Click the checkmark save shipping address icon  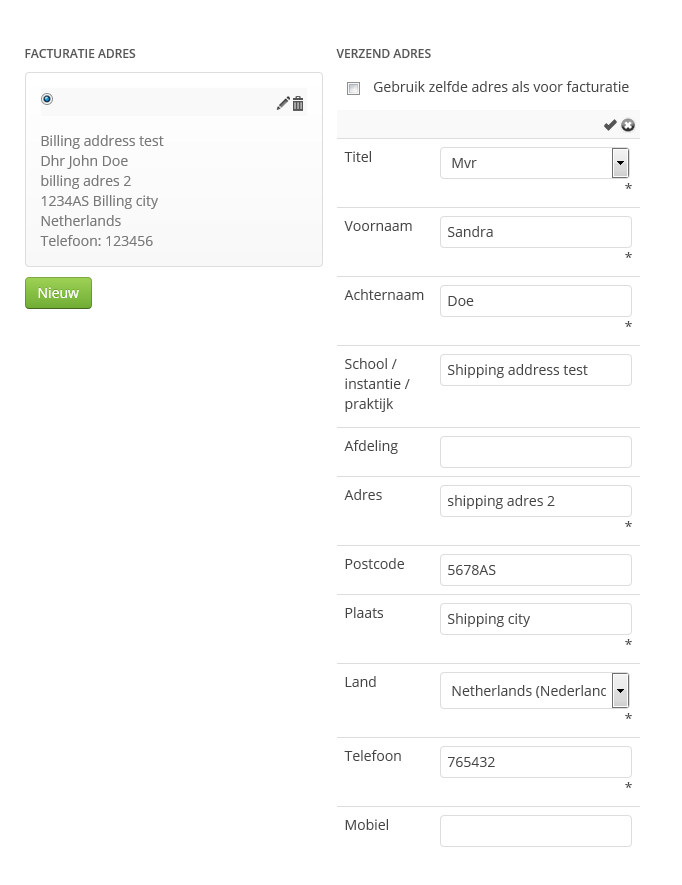tap(610, 125)
